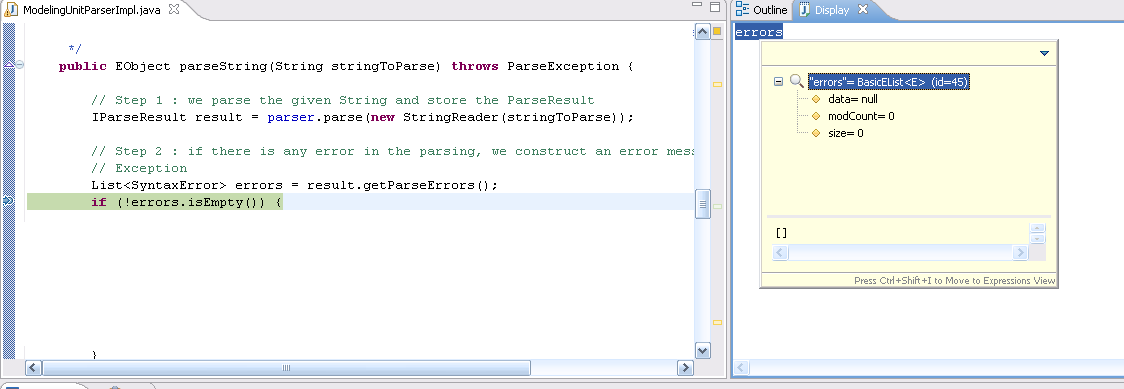Click Display view horizontal scroll left arrow

pyautogui.click(x=741, y=368)
